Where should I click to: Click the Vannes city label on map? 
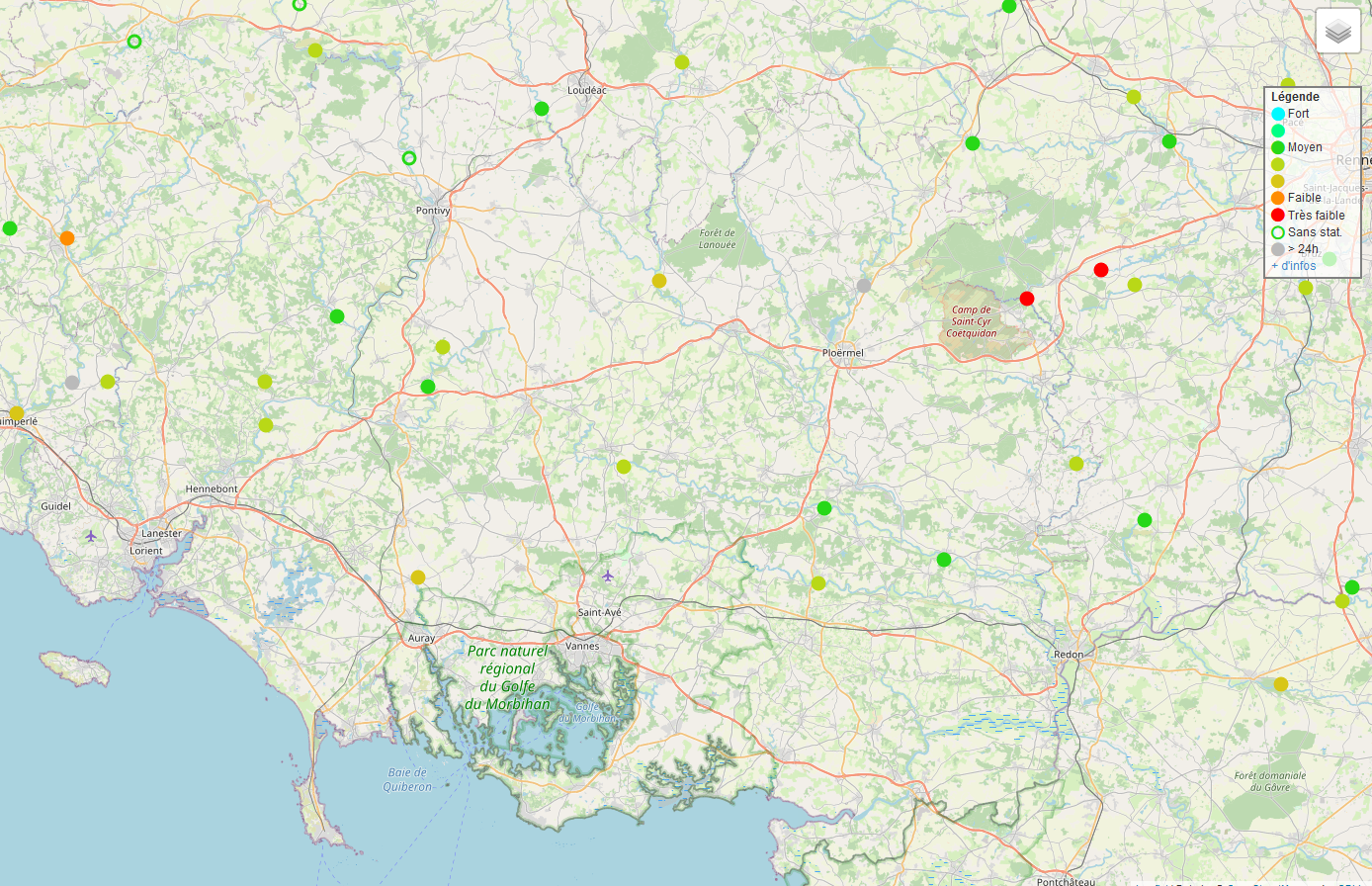[582, 646]
